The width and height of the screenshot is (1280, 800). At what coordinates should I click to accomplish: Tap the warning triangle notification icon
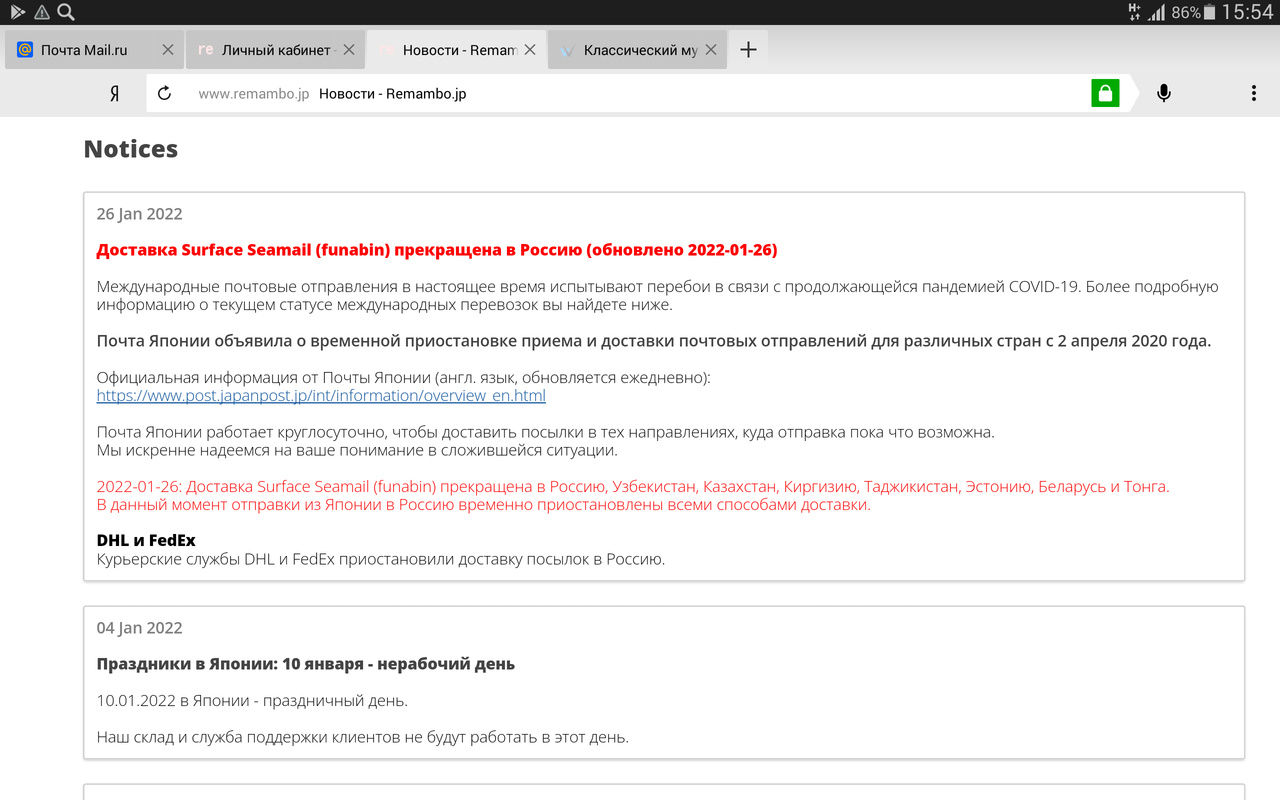coord(42,12)
